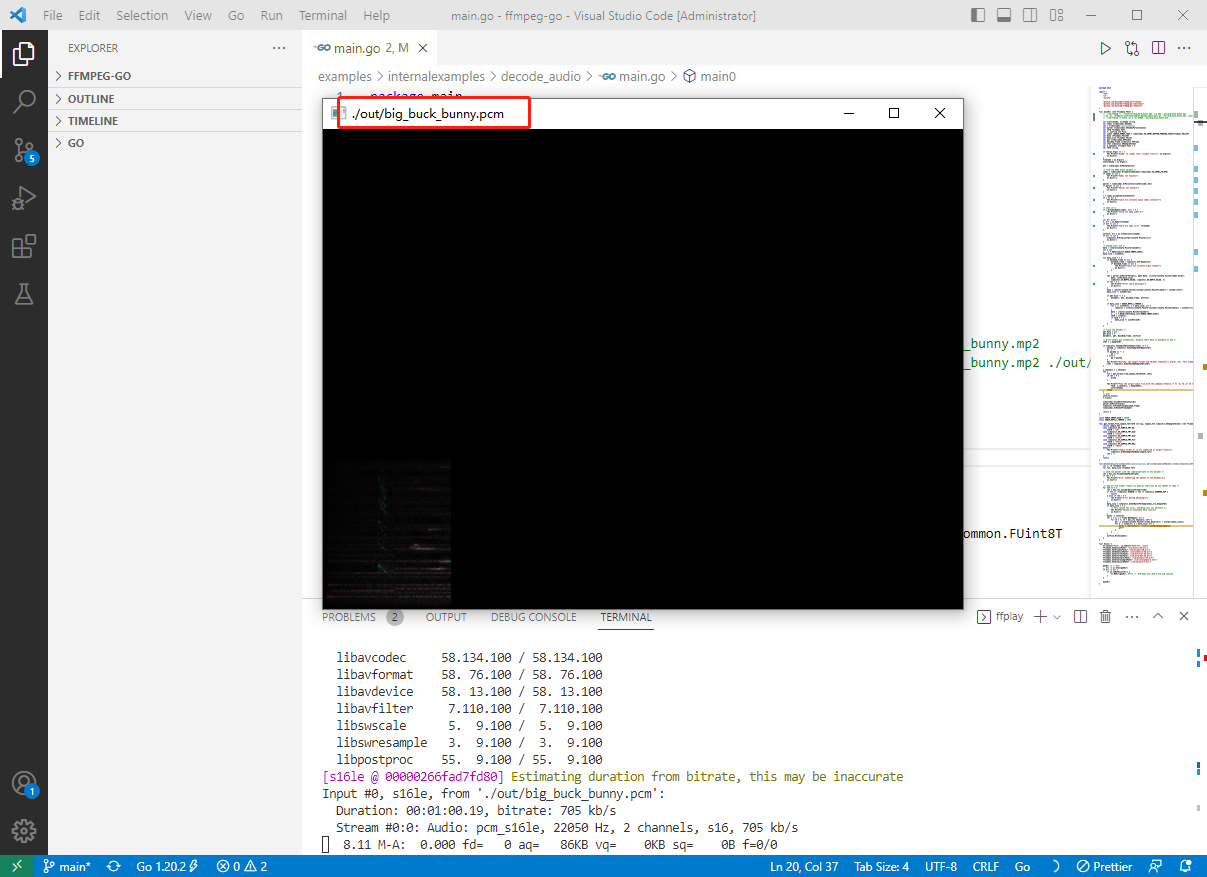1207x877 pixels.
Task: Change UTF-8 file encoding
Action: tap(941, 866)
